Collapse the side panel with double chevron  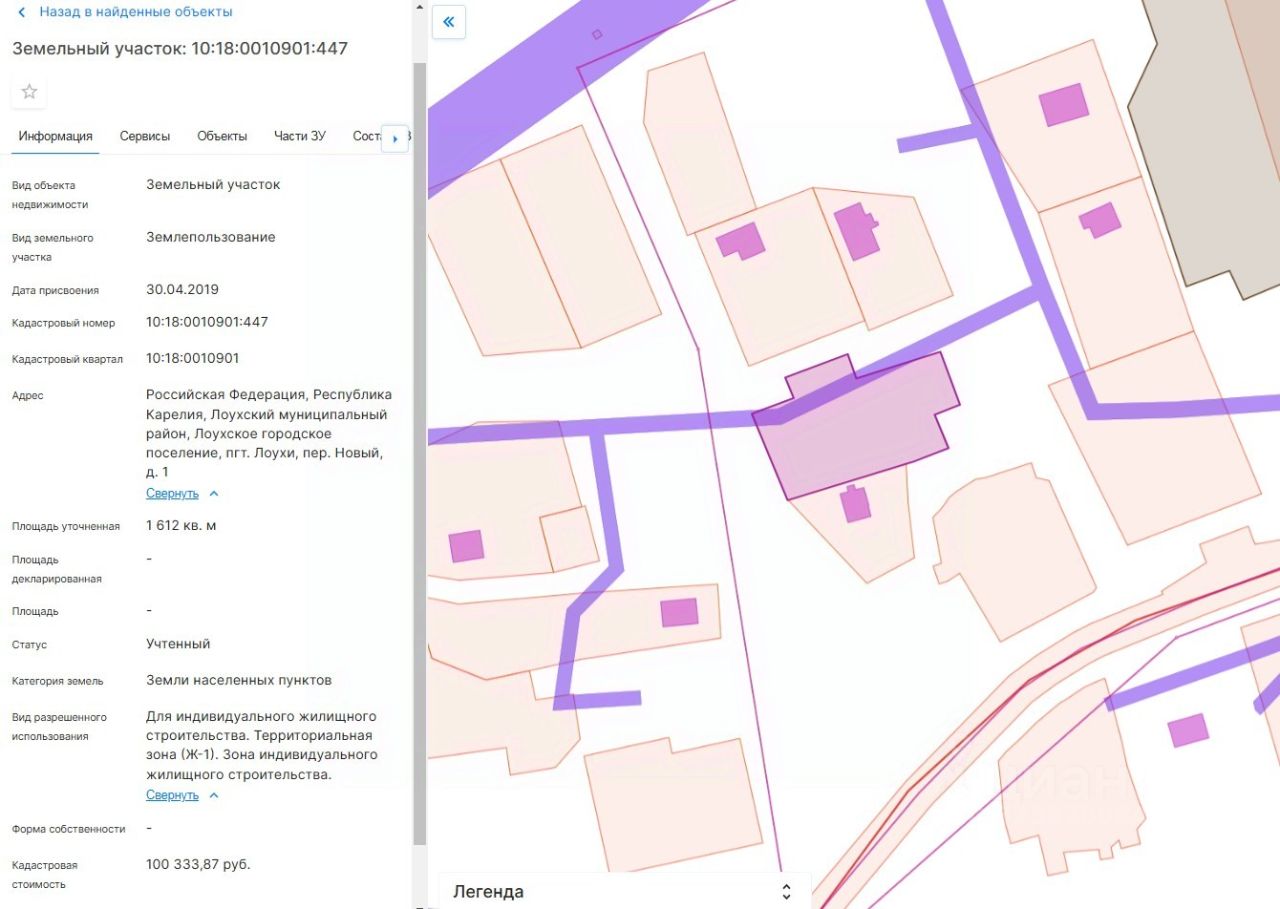[449, 22]
